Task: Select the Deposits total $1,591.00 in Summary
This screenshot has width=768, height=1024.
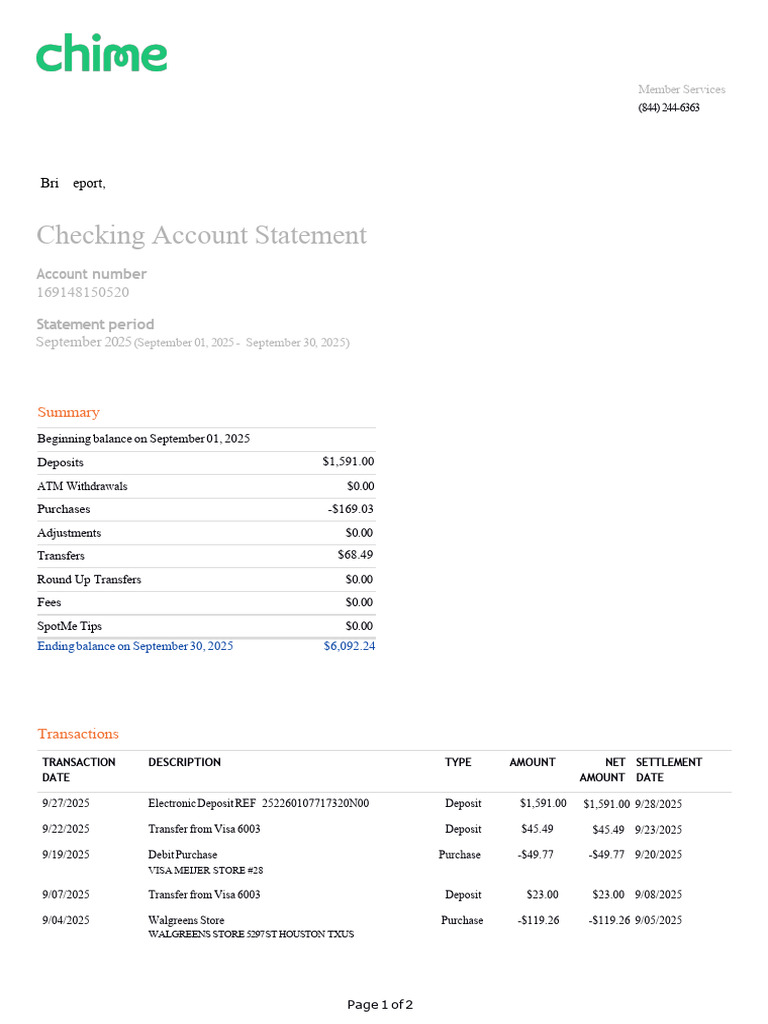Action: (348, 462)
